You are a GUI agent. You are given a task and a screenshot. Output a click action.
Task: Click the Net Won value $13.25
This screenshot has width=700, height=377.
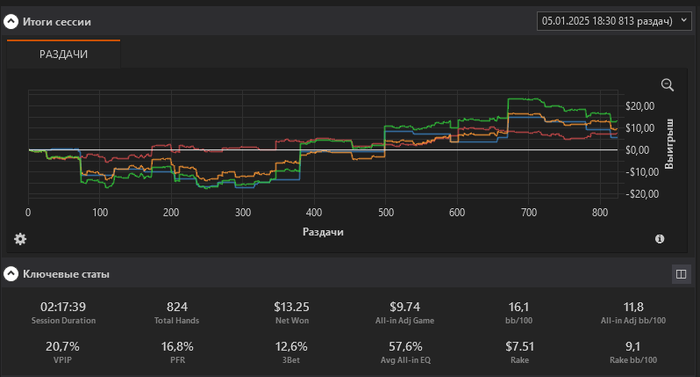tap(292, 307)
